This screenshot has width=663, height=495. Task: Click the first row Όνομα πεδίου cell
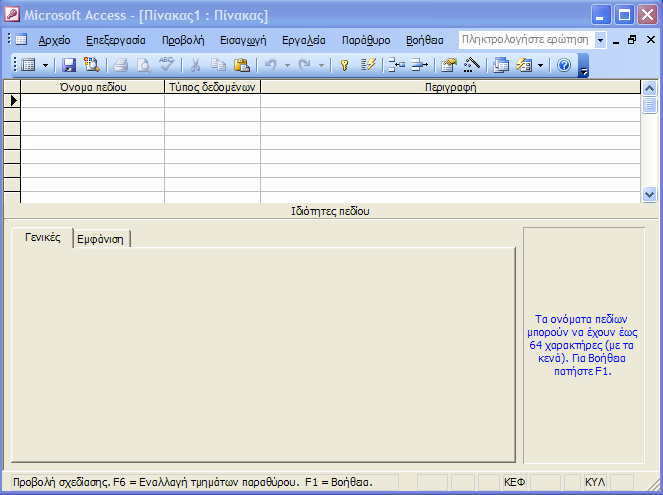93,101
